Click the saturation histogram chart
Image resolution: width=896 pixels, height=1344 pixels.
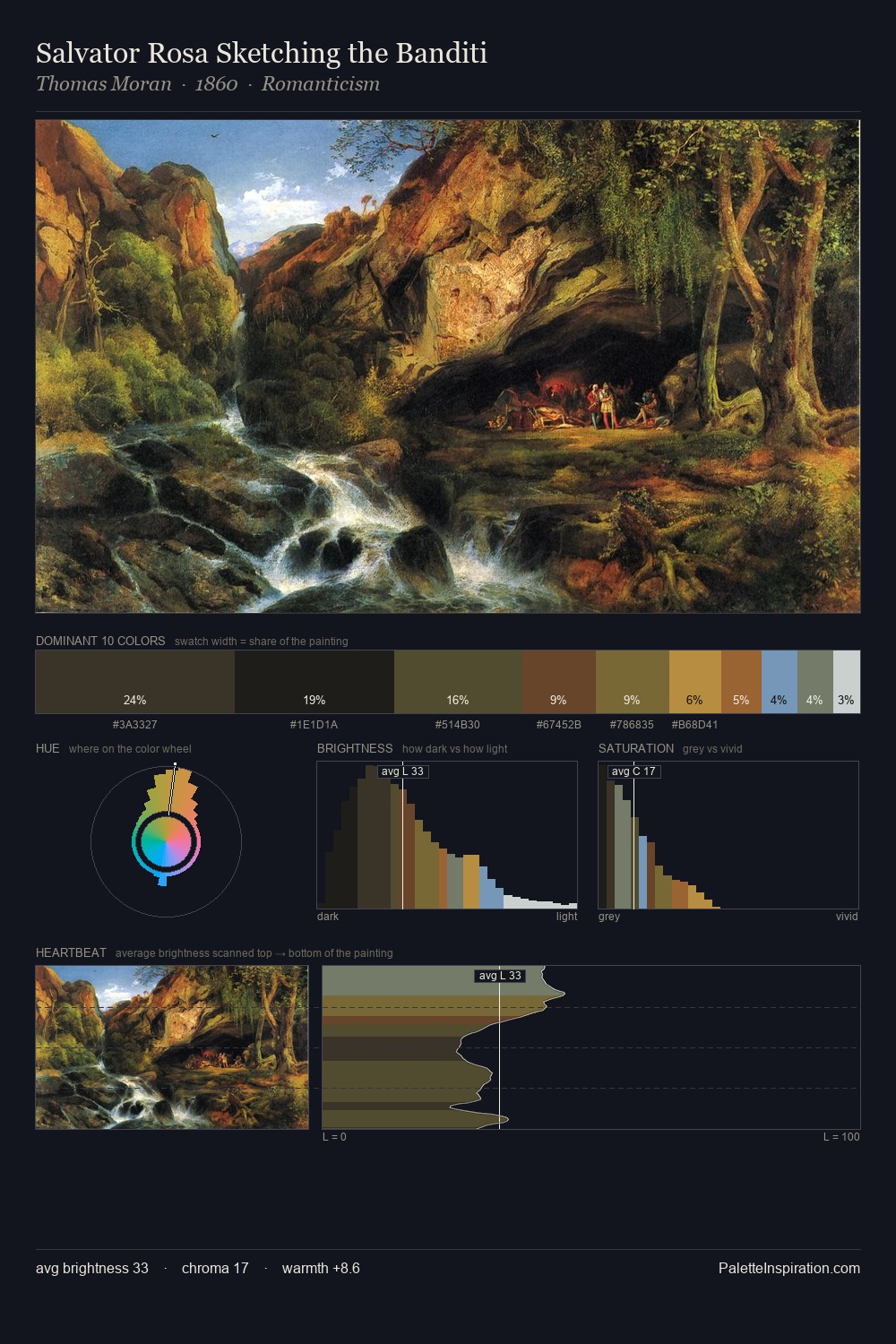coord(728,835)
